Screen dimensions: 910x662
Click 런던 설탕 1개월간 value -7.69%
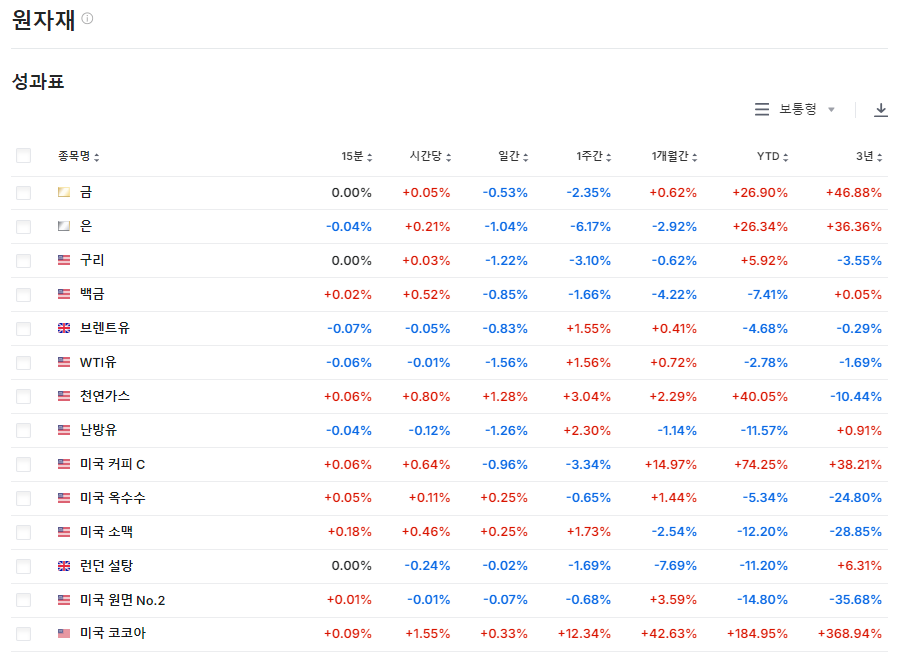tap(675, 566)
